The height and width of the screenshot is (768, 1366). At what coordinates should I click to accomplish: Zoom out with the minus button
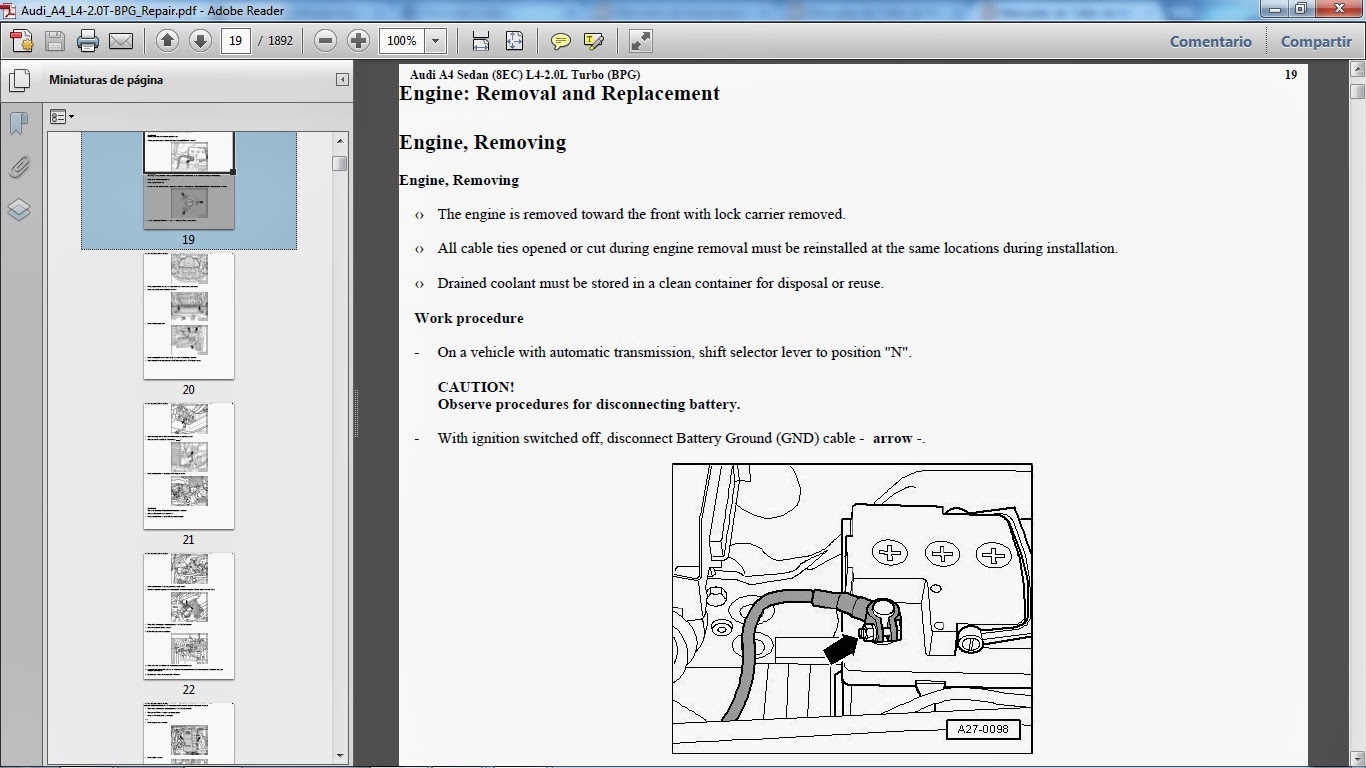tap(325, 41)
